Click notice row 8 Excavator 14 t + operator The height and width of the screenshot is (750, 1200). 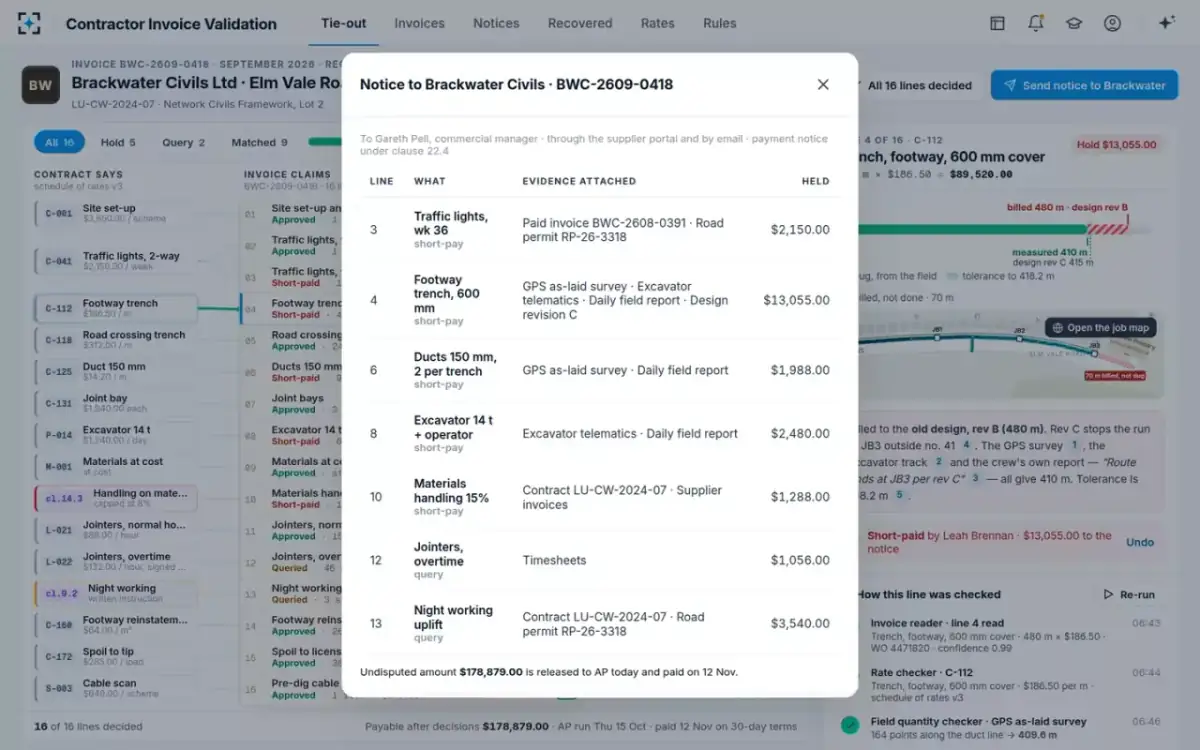[600, 434]
